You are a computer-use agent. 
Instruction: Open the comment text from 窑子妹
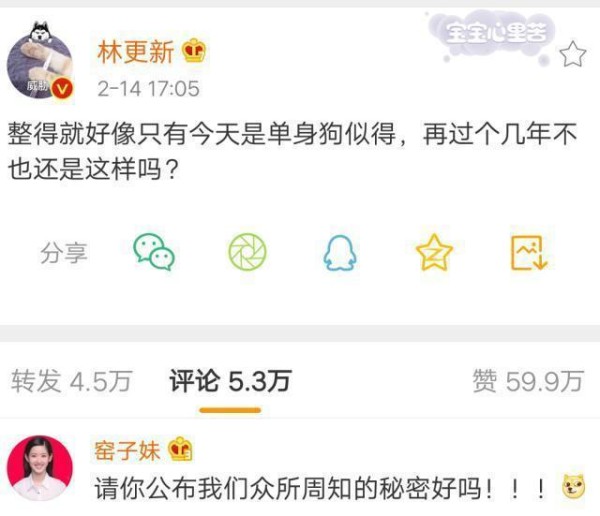click(x=321, y=488)
